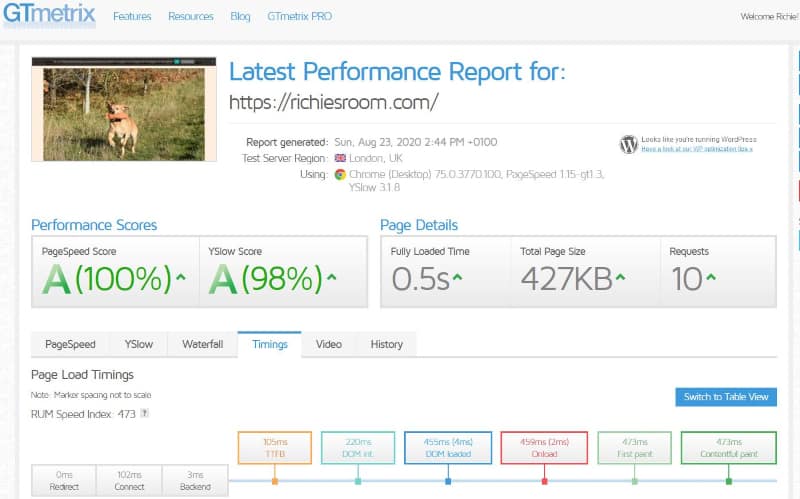
Task: Click the Page Load Timings heading
Action: point(82,375)
